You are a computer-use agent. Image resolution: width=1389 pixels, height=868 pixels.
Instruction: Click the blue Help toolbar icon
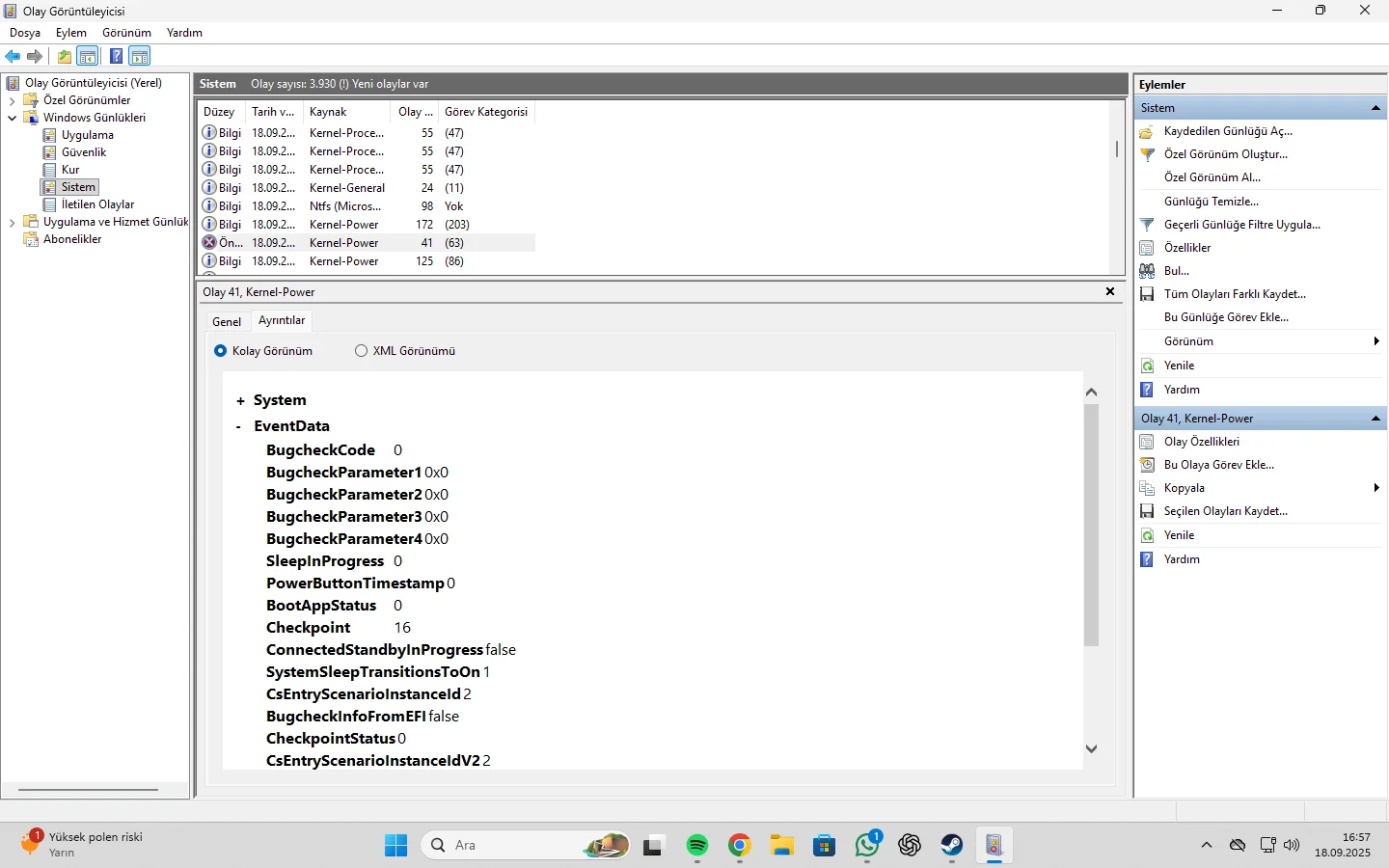[116, 56]
